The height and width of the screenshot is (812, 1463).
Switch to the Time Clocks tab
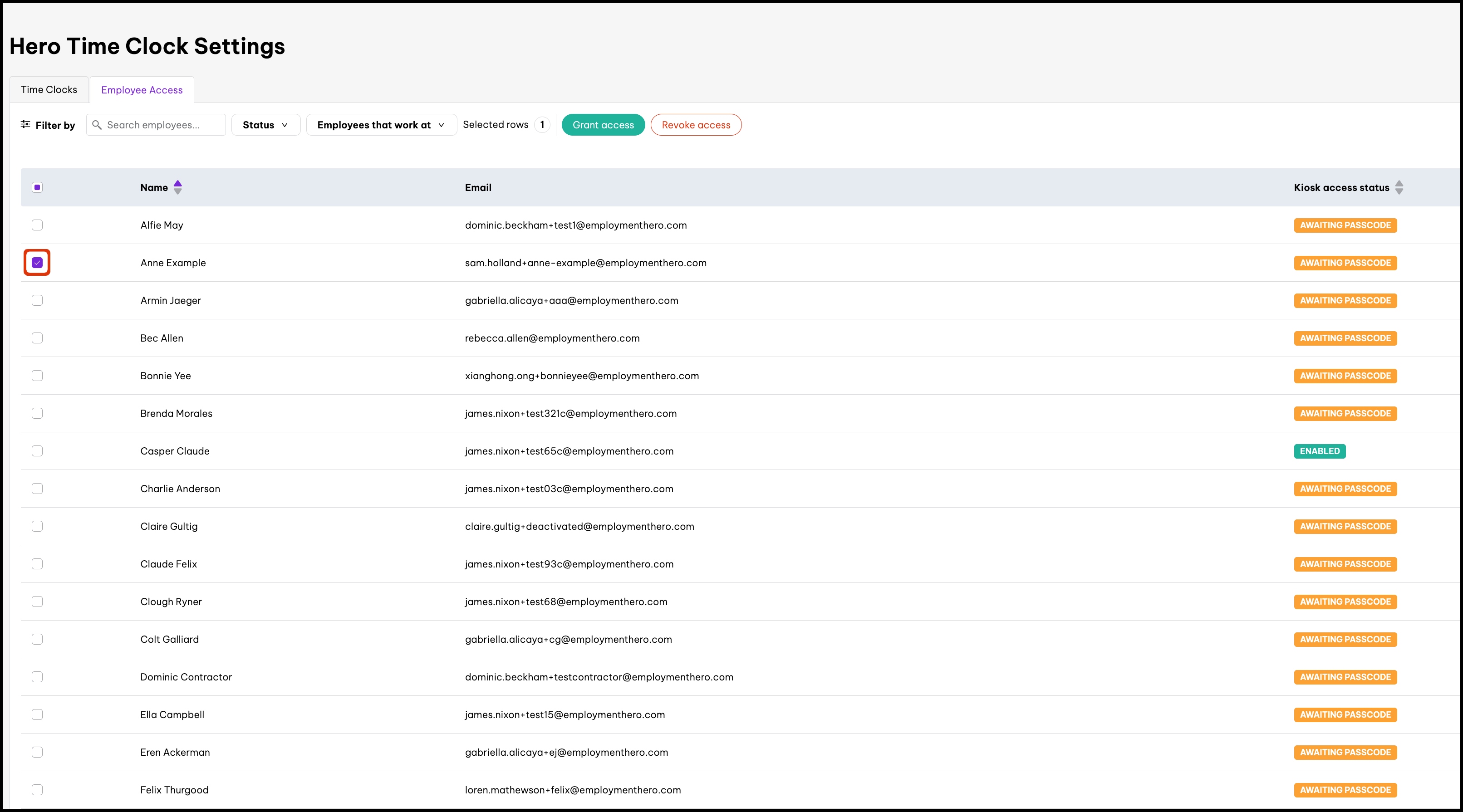(x=49, y=90)
